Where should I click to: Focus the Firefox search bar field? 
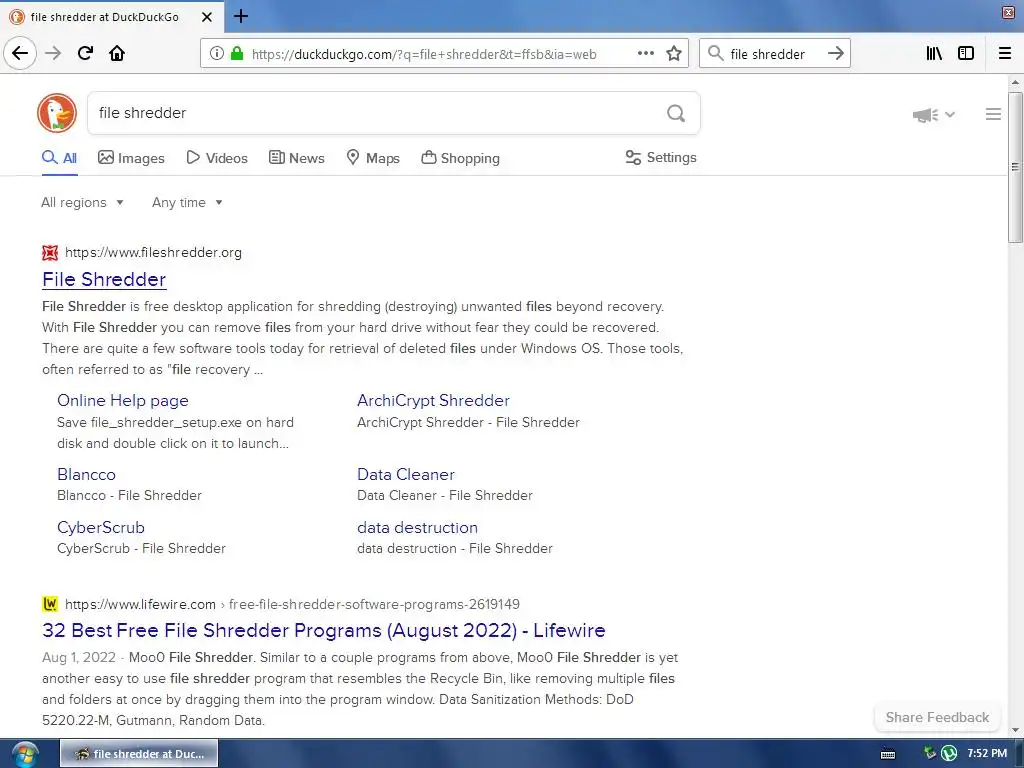click(774, 54)
